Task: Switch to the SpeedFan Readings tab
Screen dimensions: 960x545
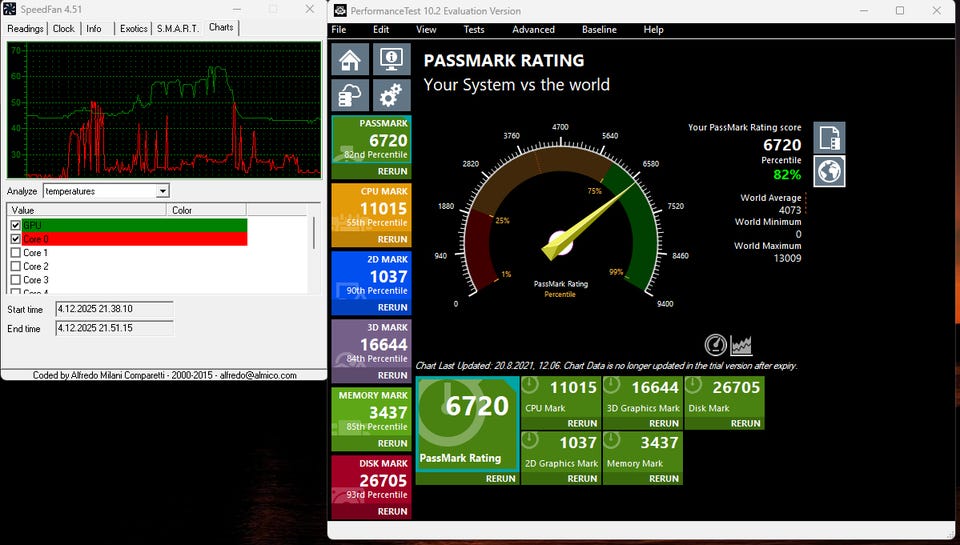Action: point(25,29)
